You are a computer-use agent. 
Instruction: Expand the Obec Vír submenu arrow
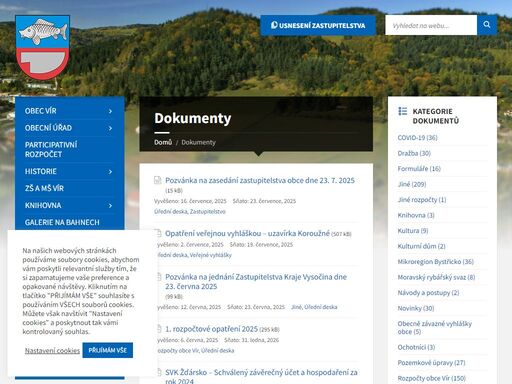tap(110, 111)
